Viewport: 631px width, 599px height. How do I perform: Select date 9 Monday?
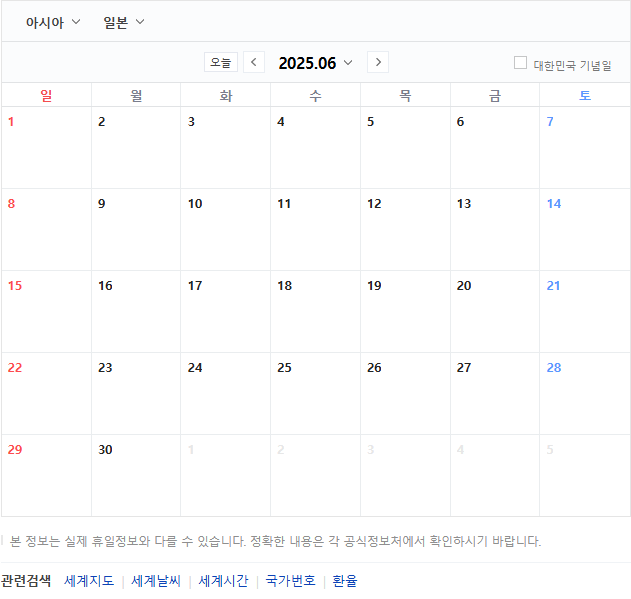[102, 204]
